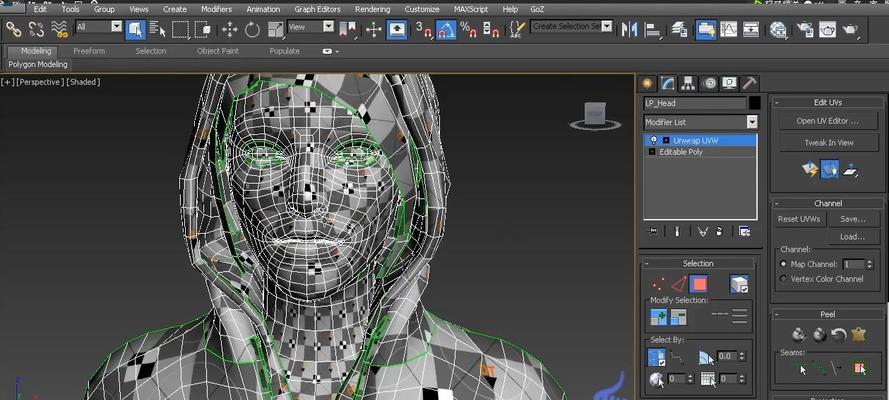Select the Move tool
The image size is (889, 400).
coord(230,29)
